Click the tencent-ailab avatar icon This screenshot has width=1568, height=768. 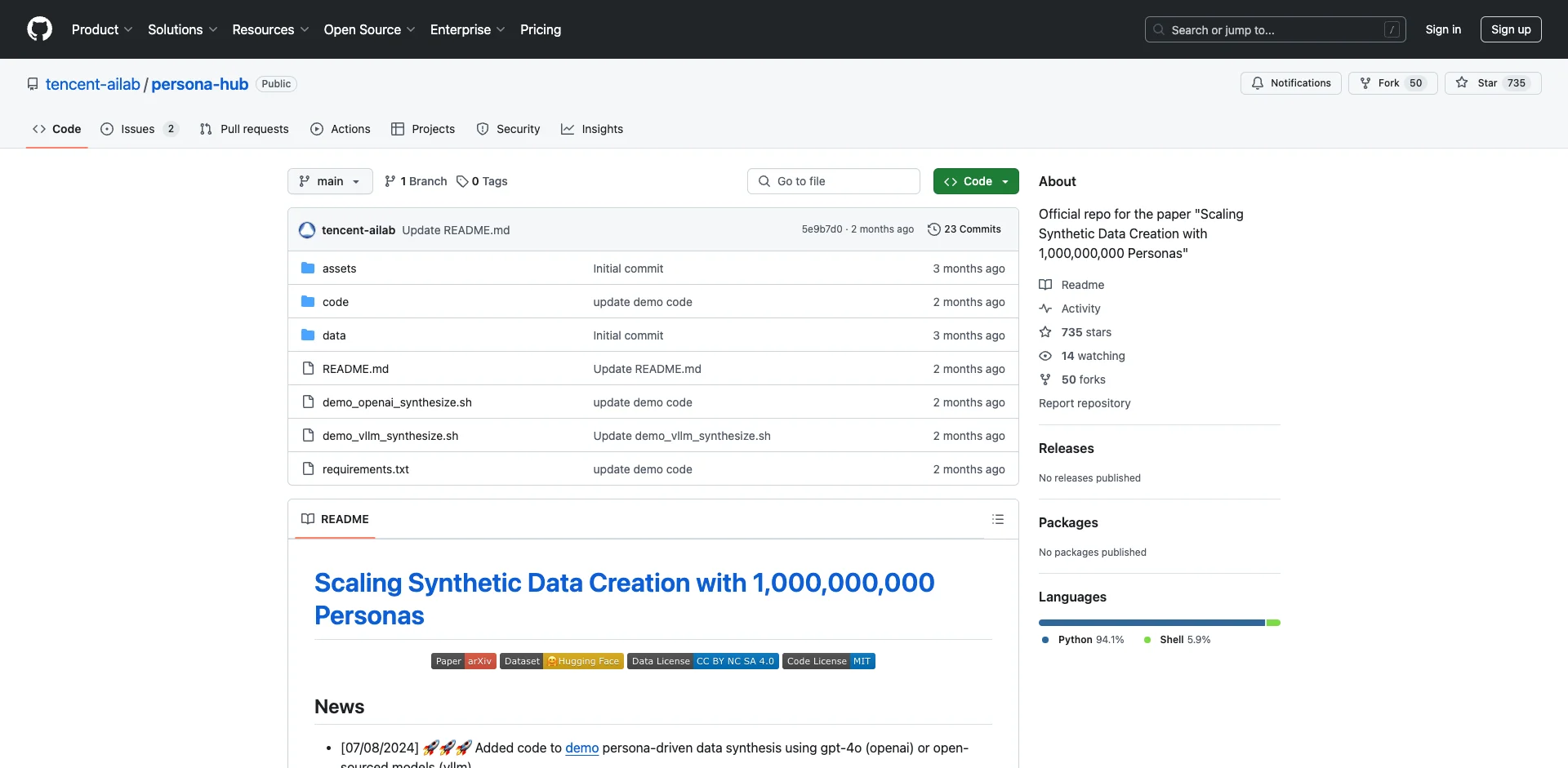click(x=307, y=230)
